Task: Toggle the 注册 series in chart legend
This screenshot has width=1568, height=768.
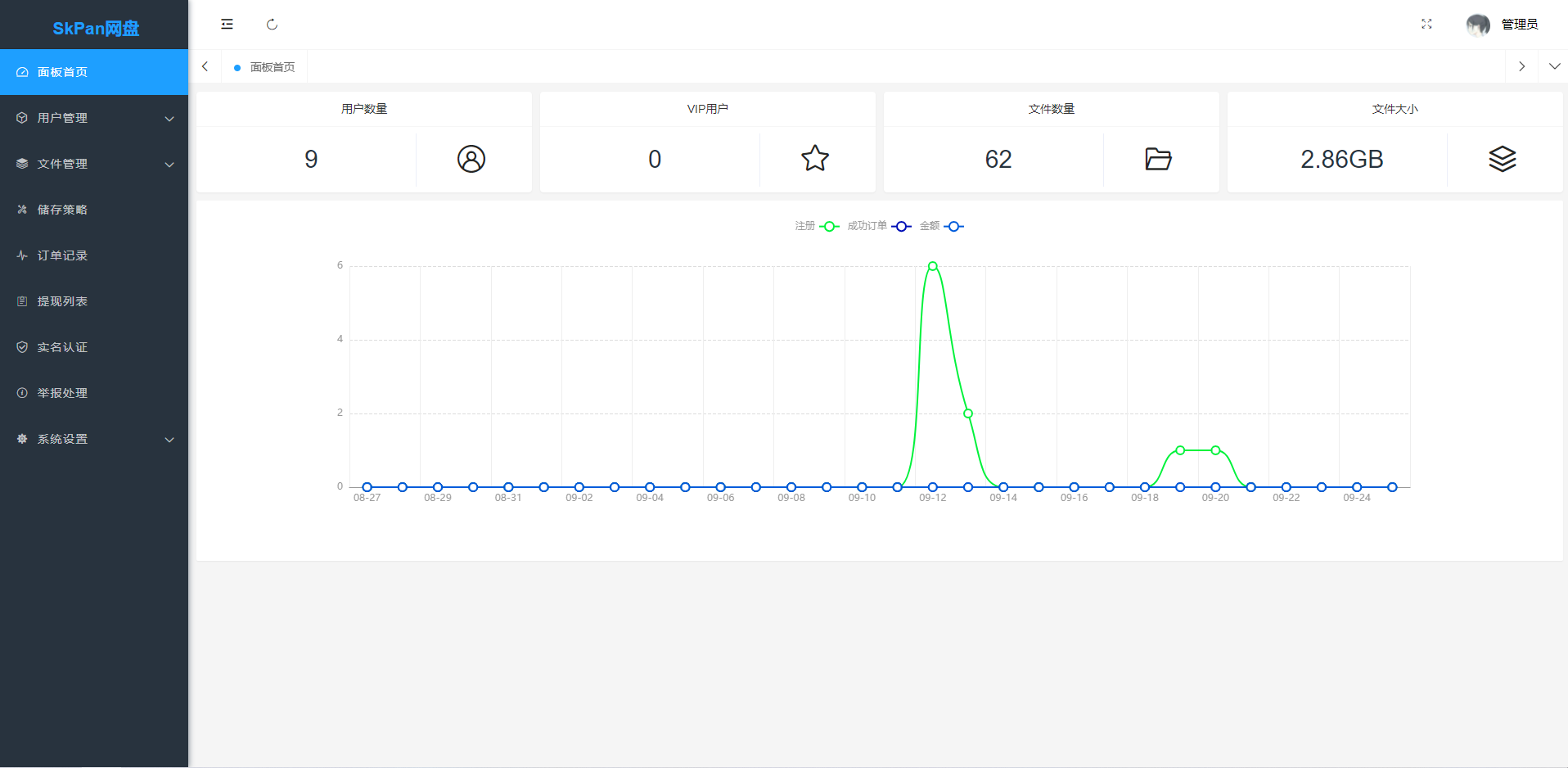Action: point(817,226)
